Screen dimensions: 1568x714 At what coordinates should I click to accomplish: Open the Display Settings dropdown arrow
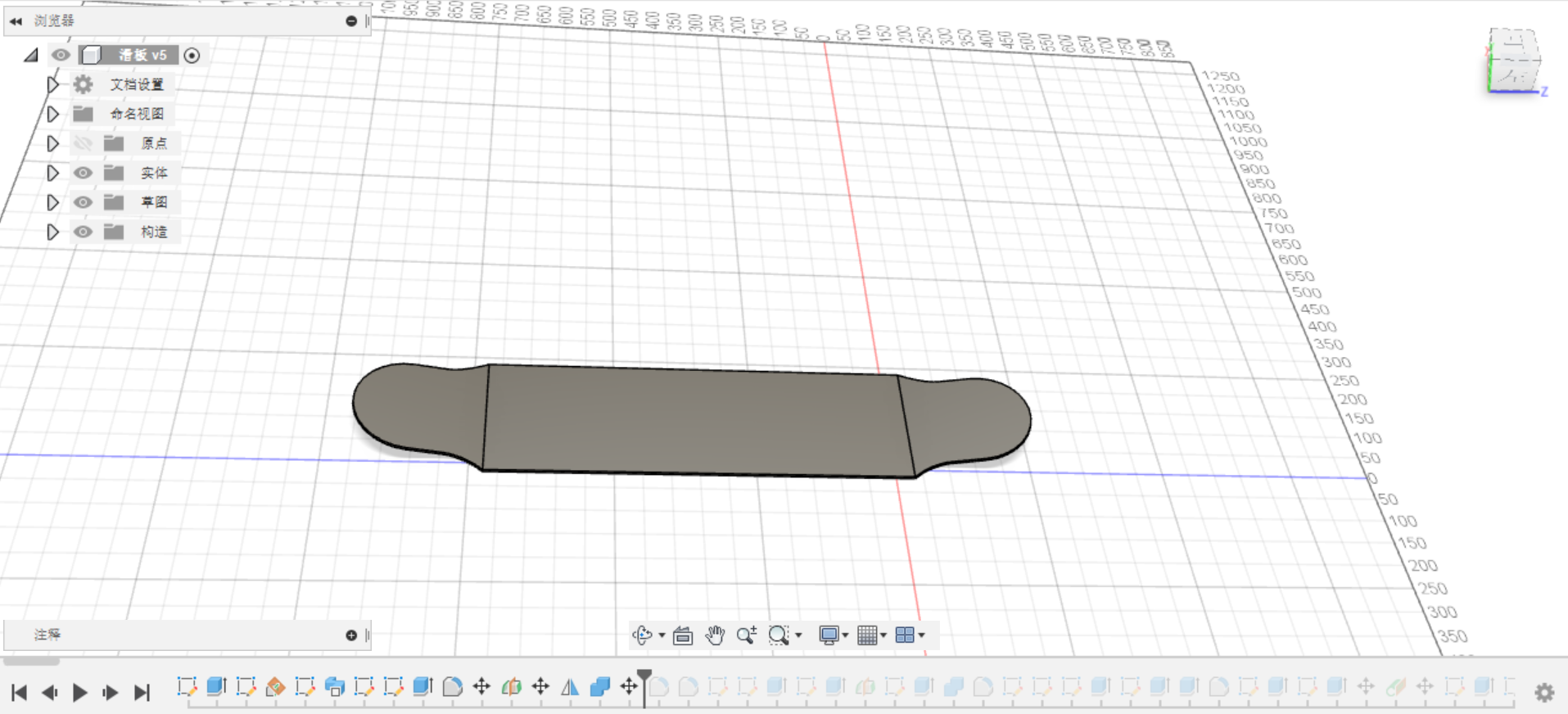(x=845, y=635)
